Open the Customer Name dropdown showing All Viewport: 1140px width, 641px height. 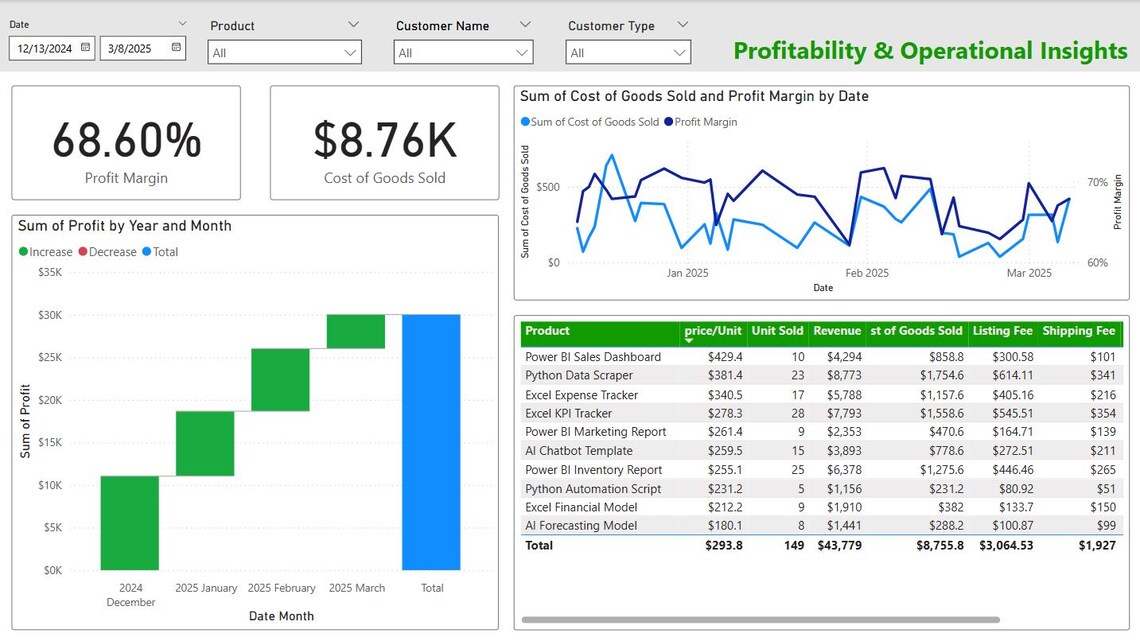coord(463,52)
